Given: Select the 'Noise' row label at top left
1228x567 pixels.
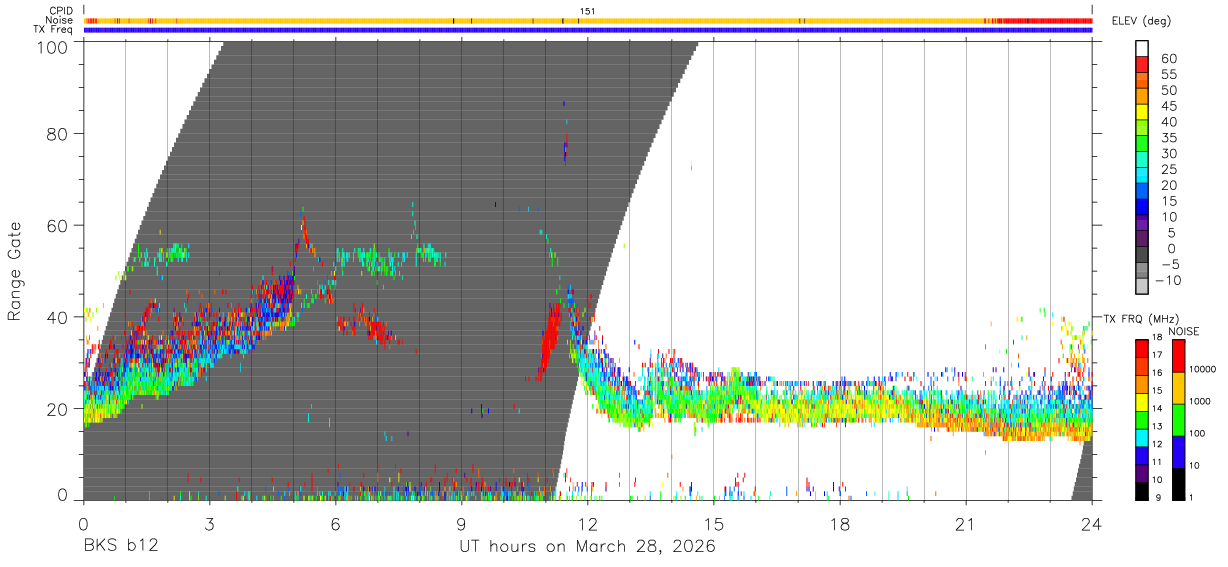Looking at the screenshot, I should tap(59, 20).
